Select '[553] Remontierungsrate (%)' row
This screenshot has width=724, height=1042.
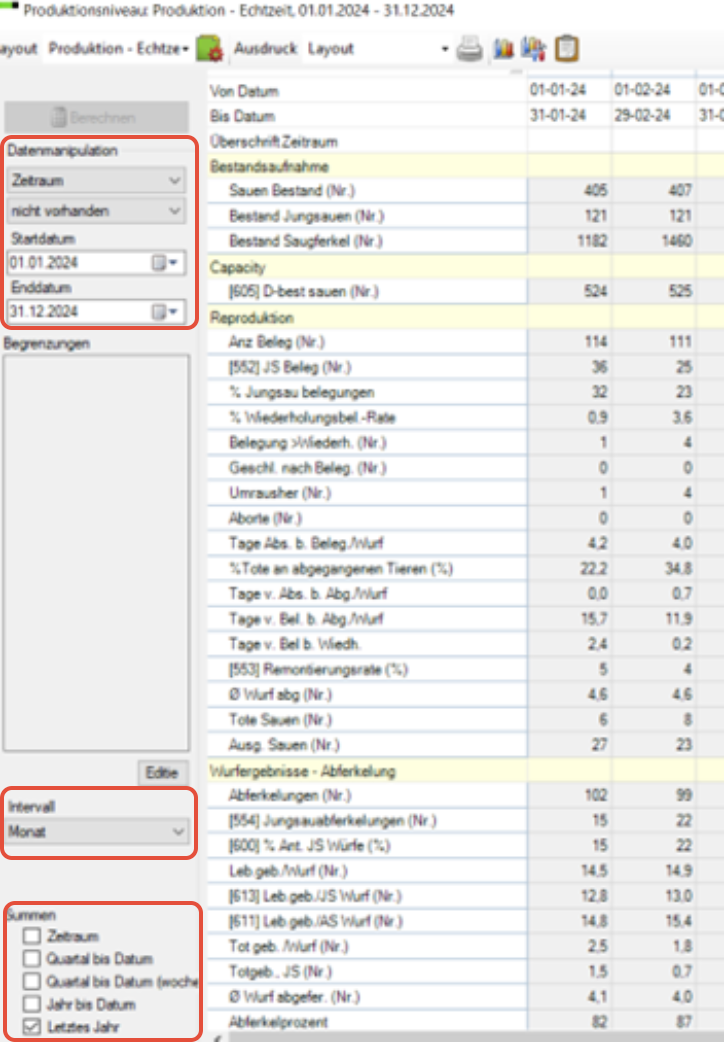coord(367,669)
